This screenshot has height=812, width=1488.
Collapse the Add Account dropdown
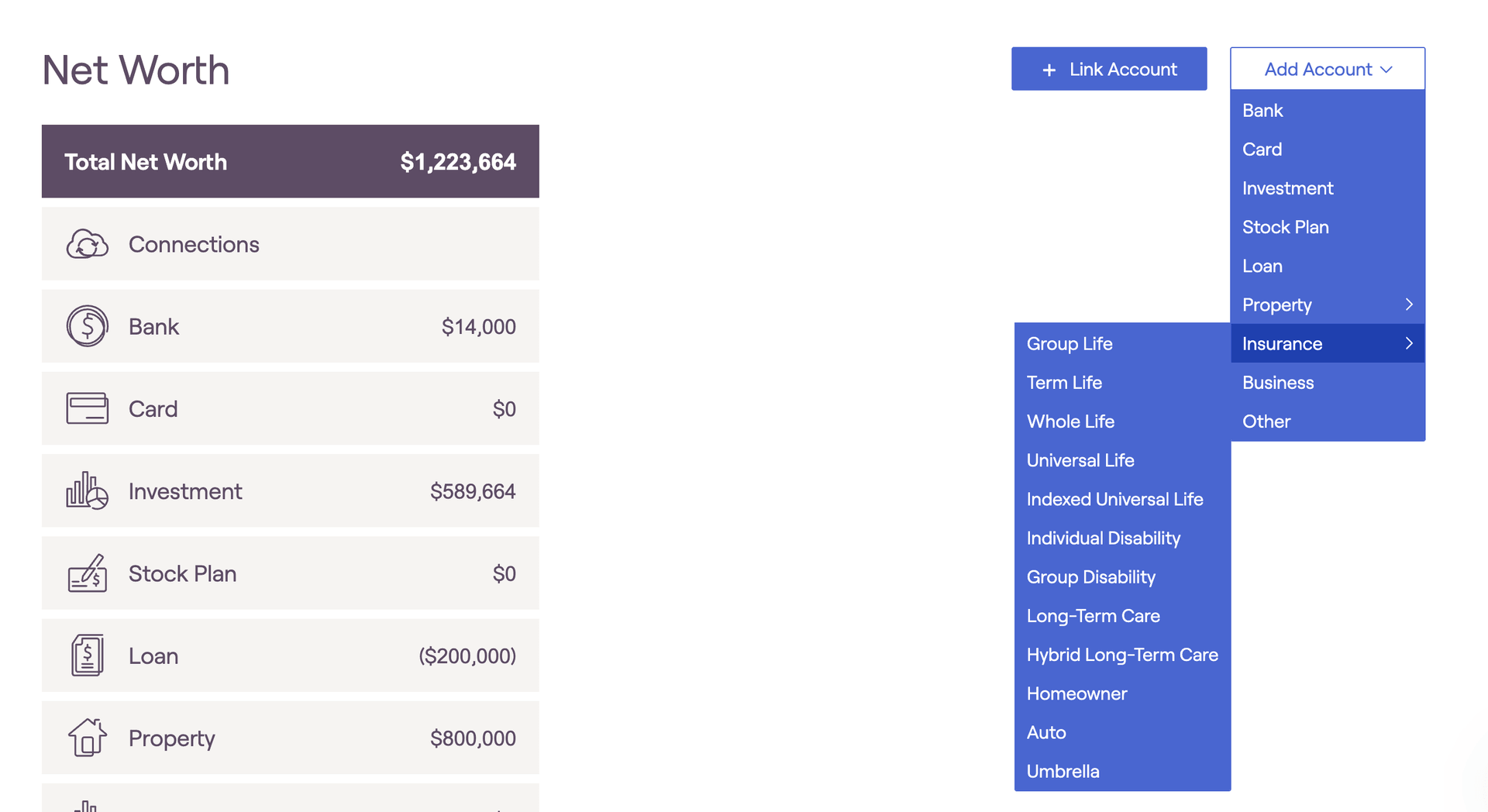[x=1327, y=69]
